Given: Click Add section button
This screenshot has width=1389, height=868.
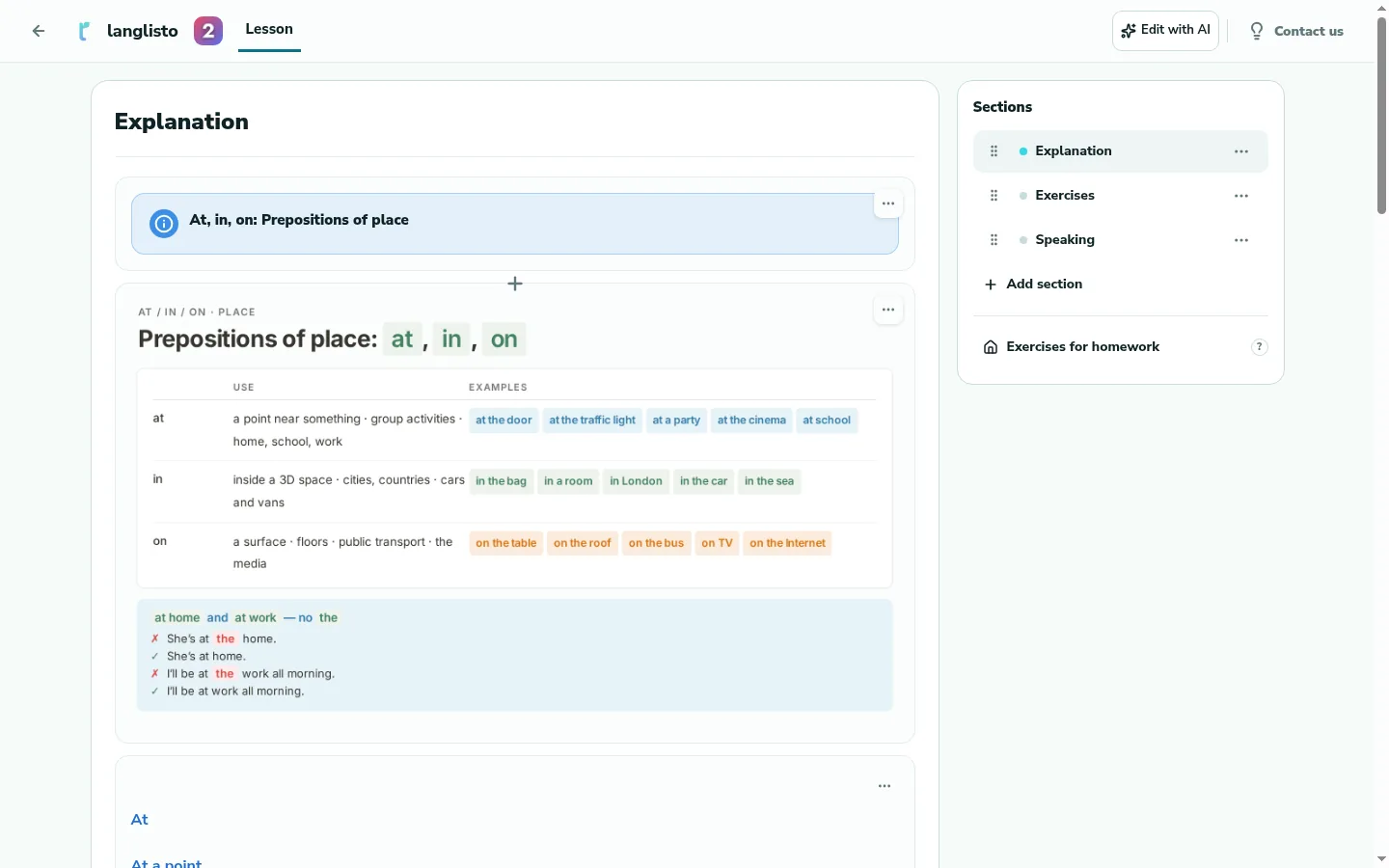Looking at the screenshot, I should point(1033,285).
